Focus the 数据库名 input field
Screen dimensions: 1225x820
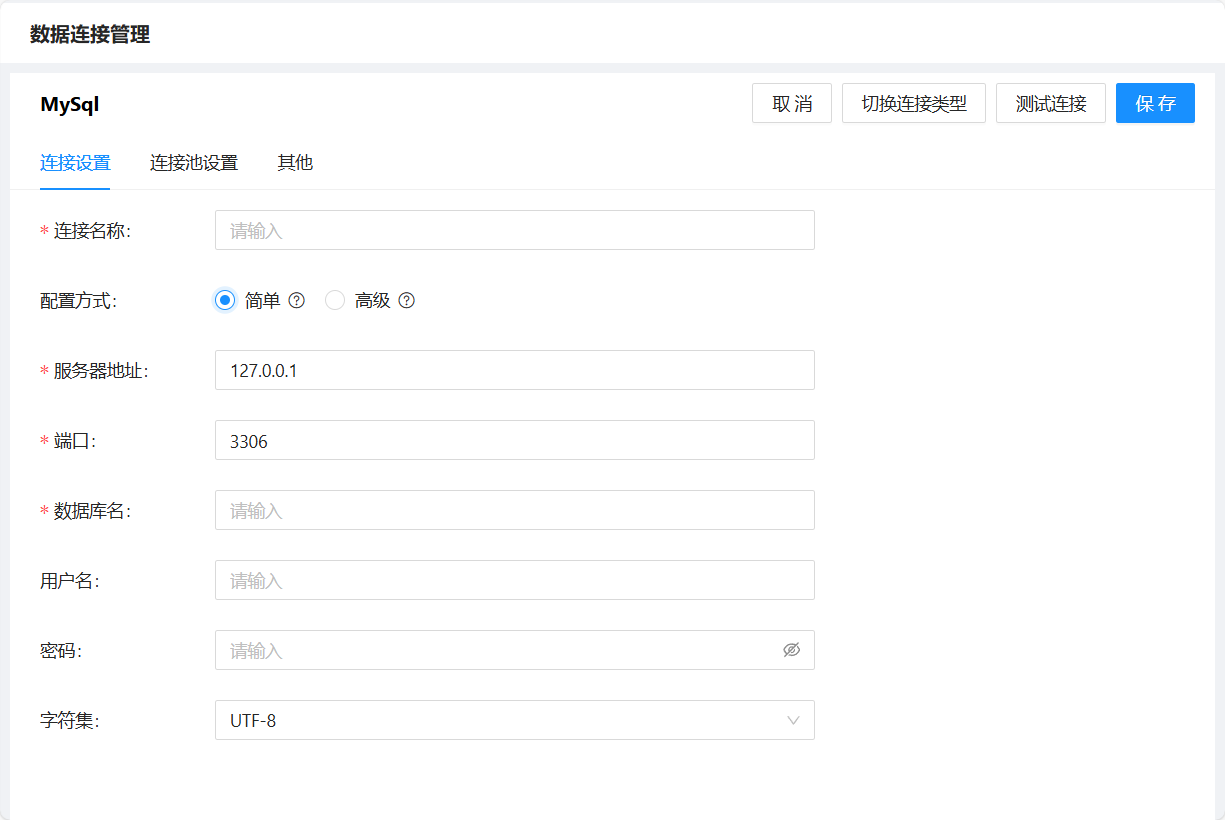pos(514,510)
